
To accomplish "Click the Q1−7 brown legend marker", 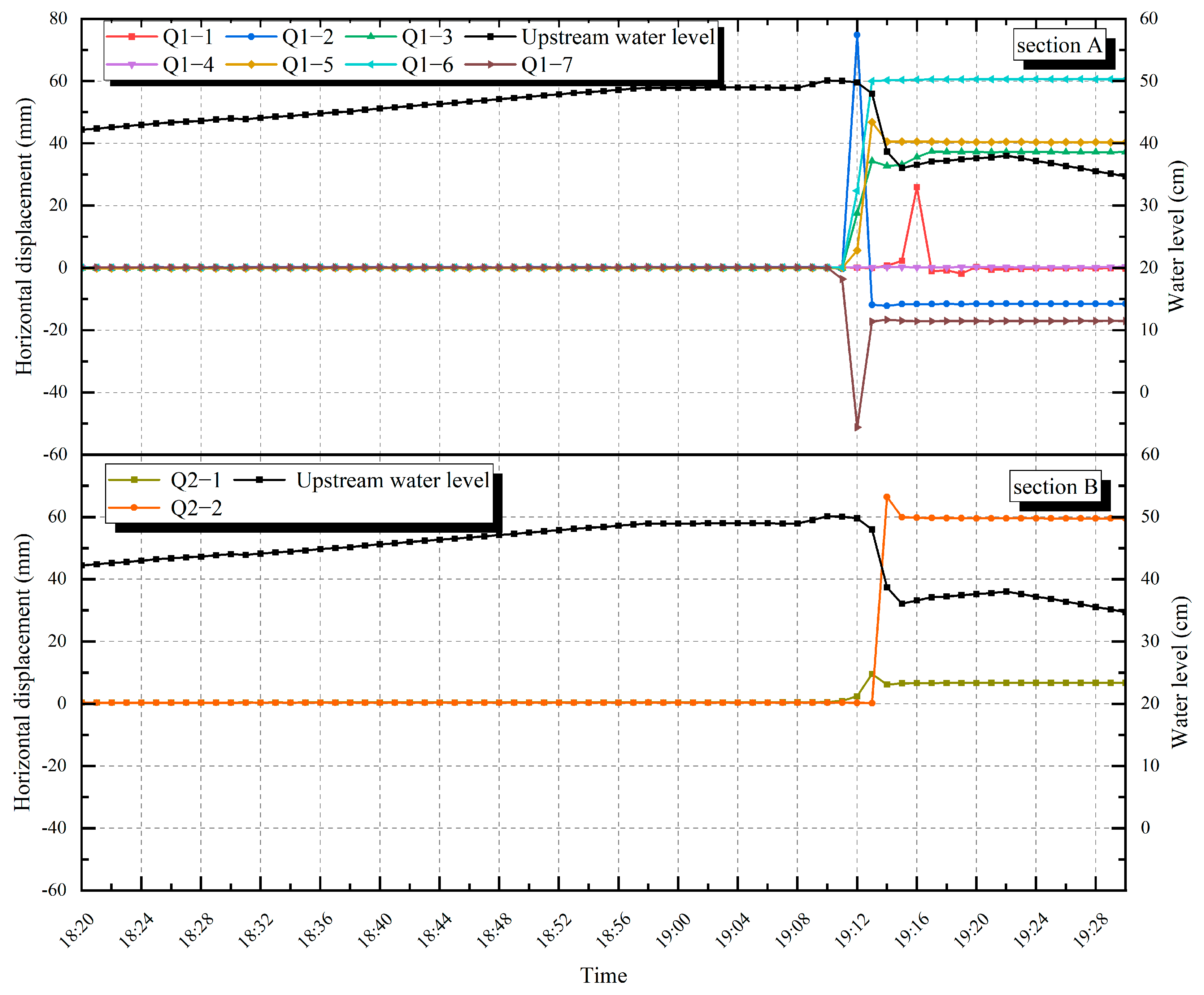I will point(490,65).
